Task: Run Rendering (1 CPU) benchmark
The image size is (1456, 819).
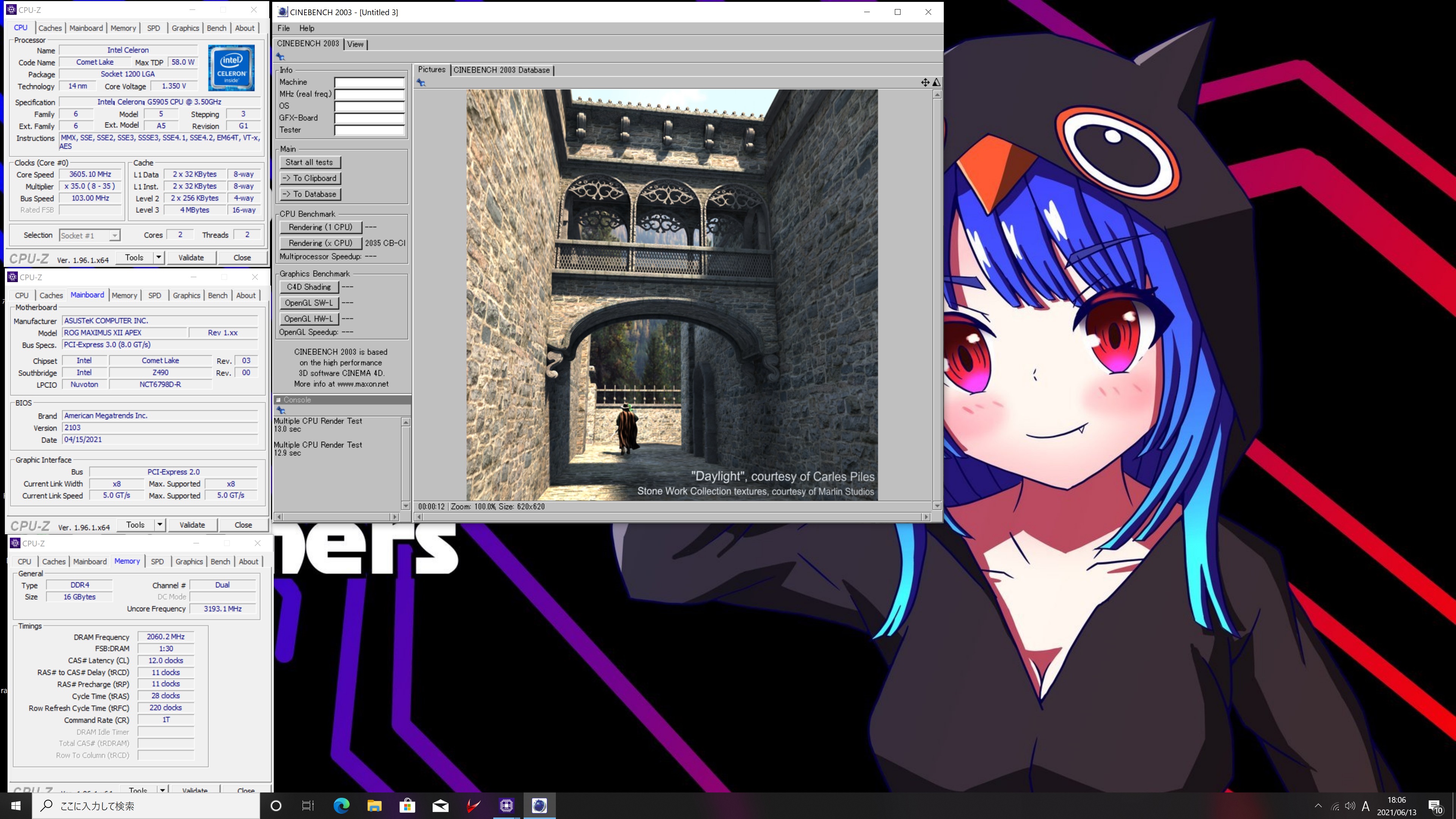Action: (x=320, y=227)
